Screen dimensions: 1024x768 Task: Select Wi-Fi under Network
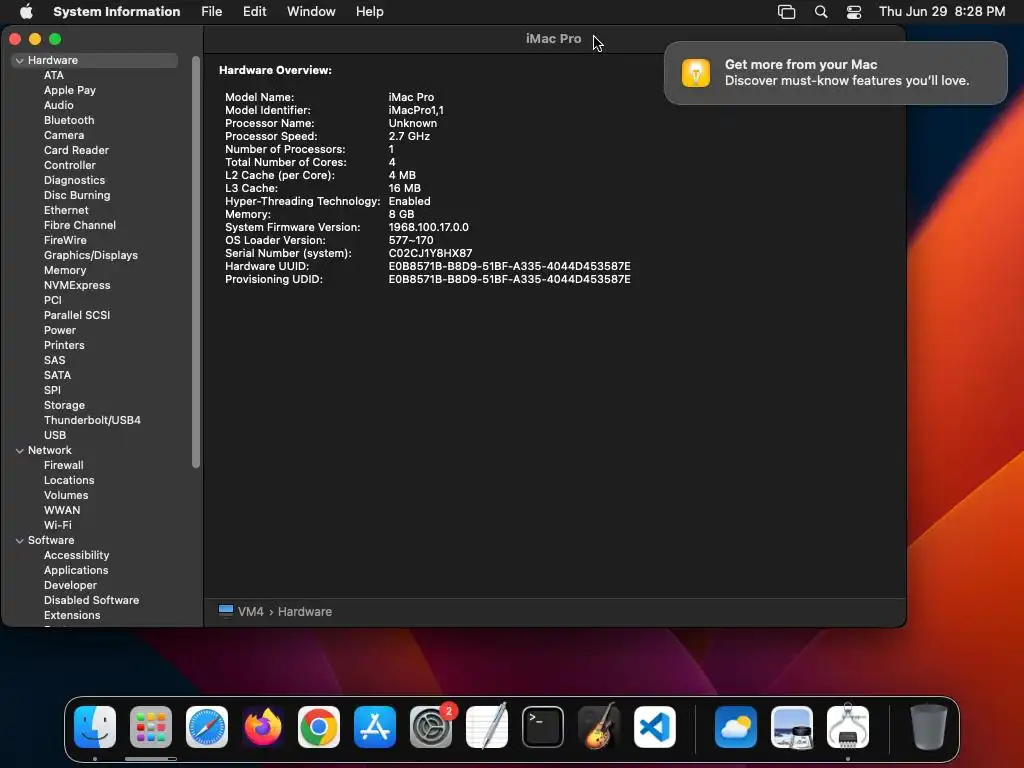[57, 525]
